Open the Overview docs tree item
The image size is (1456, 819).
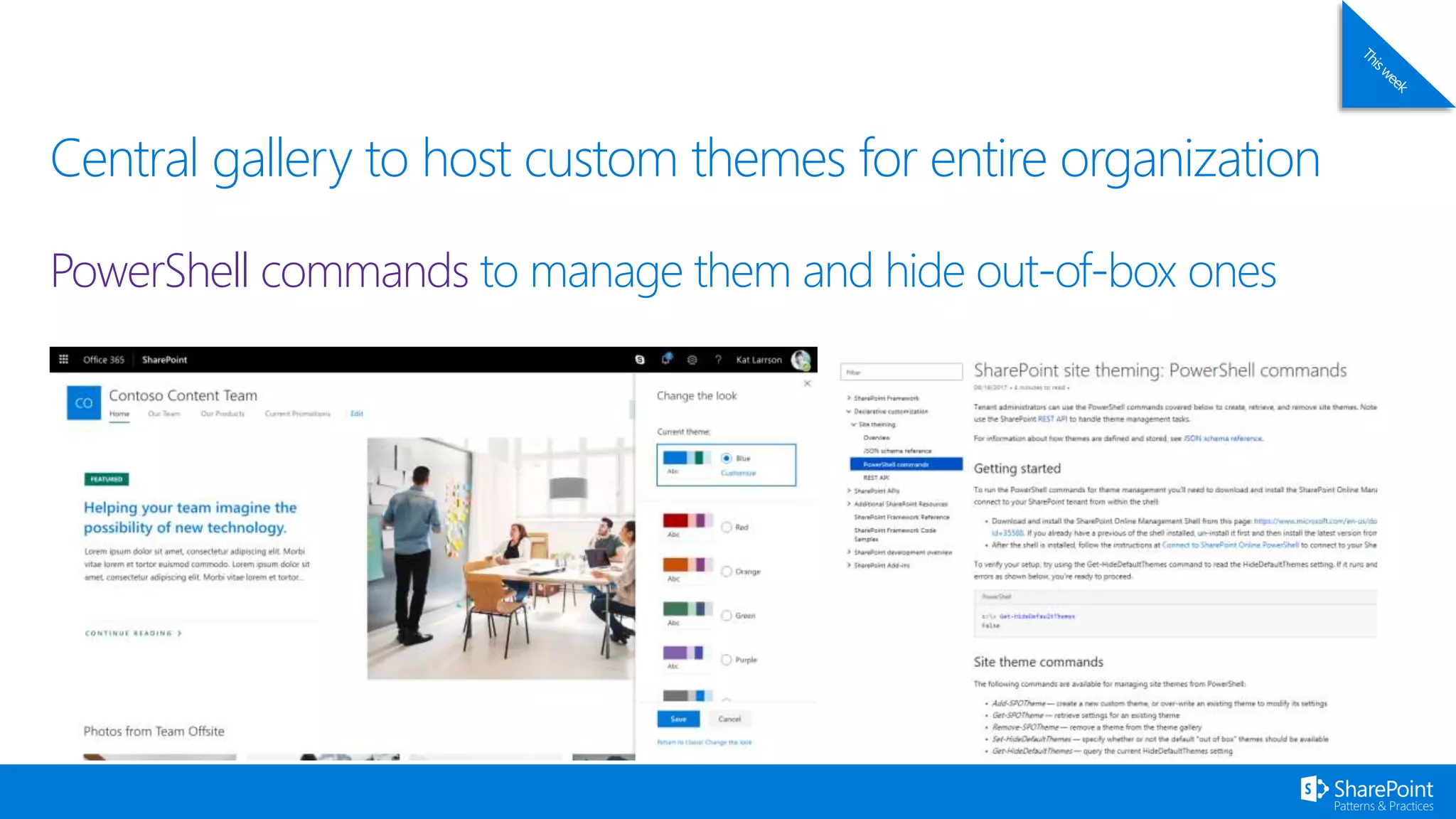(877, 438)
